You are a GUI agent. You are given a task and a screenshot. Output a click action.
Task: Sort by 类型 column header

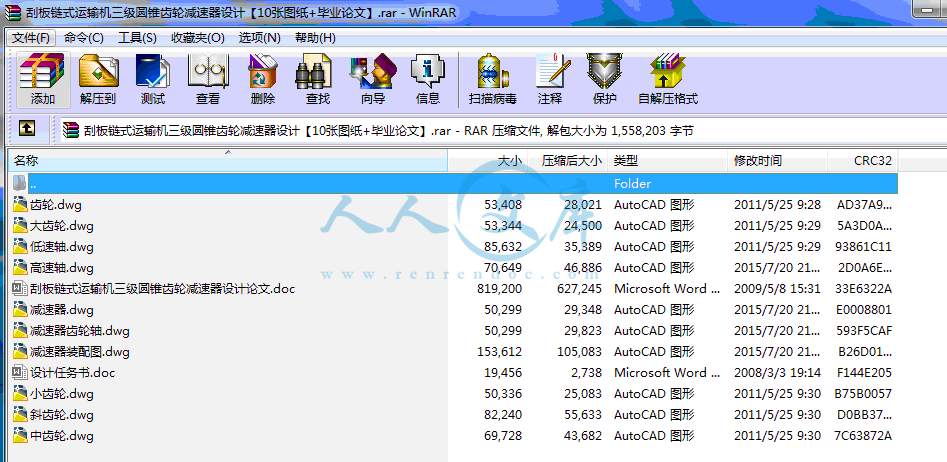(667, 161)
